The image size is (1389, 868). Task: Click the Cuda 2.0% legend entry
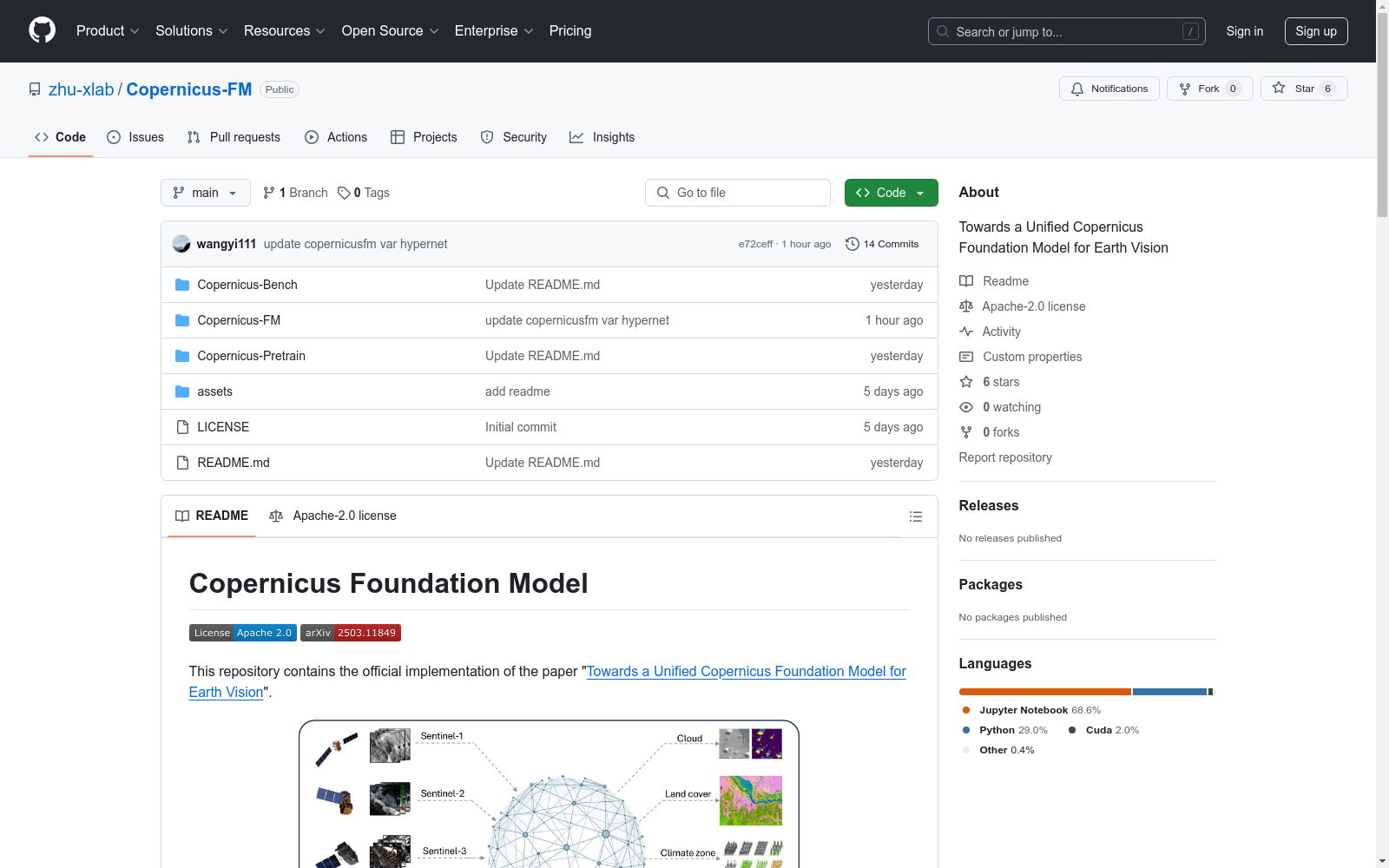coord(1104,730)
